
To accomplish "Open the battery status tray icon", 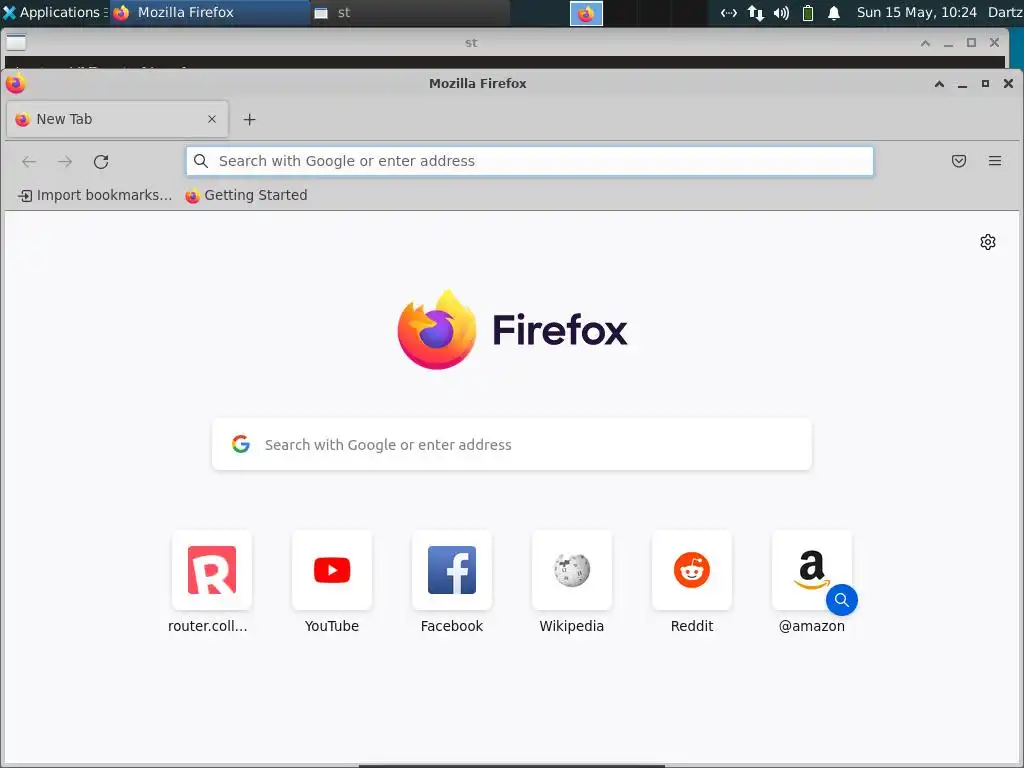I will [x=808, y=12].
